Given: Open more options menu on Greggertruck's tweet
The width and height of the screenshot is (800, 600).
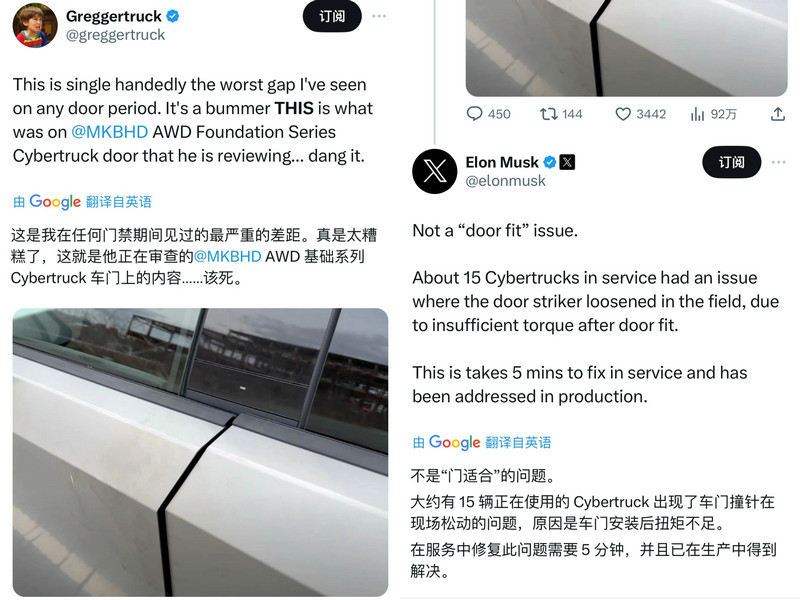Looking at the screenshot, I should (379, 16).
